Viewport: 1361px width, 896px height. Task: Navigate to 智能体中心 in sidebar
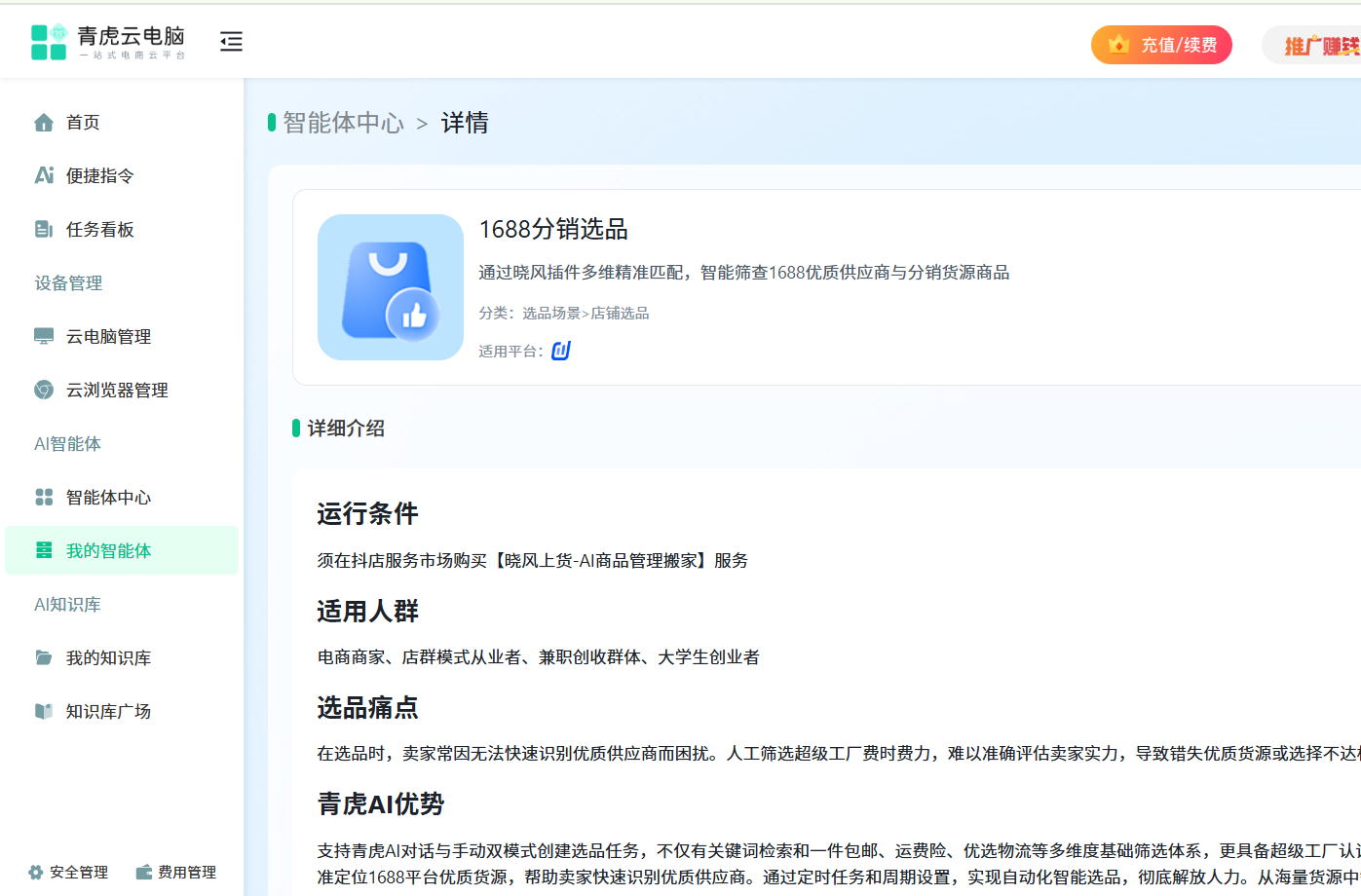[x=122, y=497]
